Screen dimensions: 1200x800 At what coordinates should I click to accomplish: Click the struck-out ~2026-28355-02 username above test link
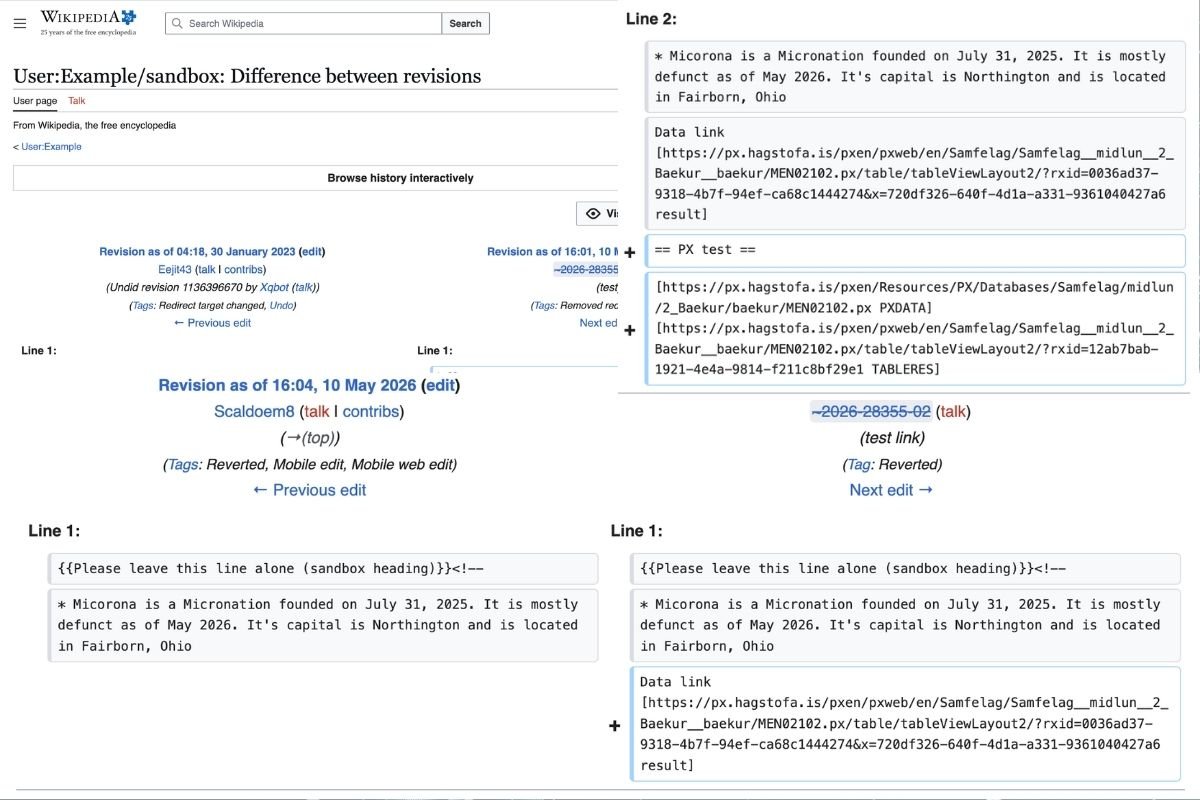pos(871,411)
